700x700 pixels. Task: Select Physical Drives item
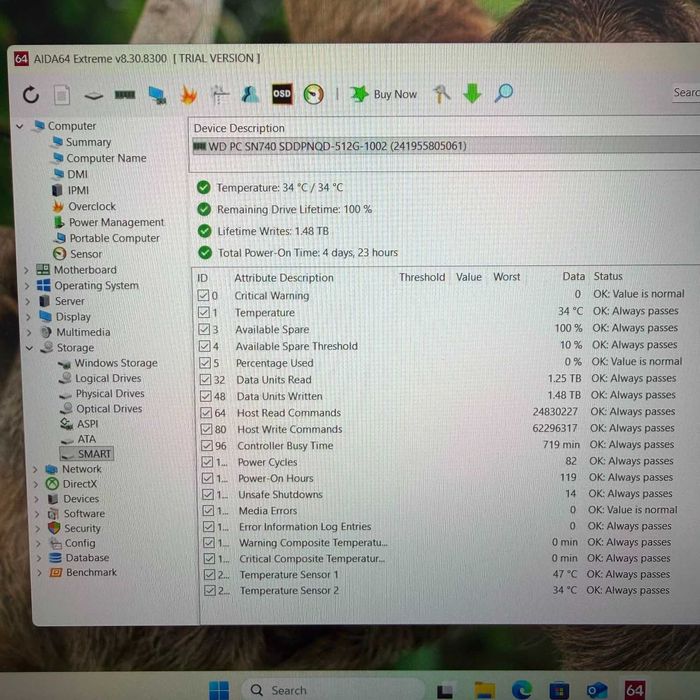(x=110, y=393)
